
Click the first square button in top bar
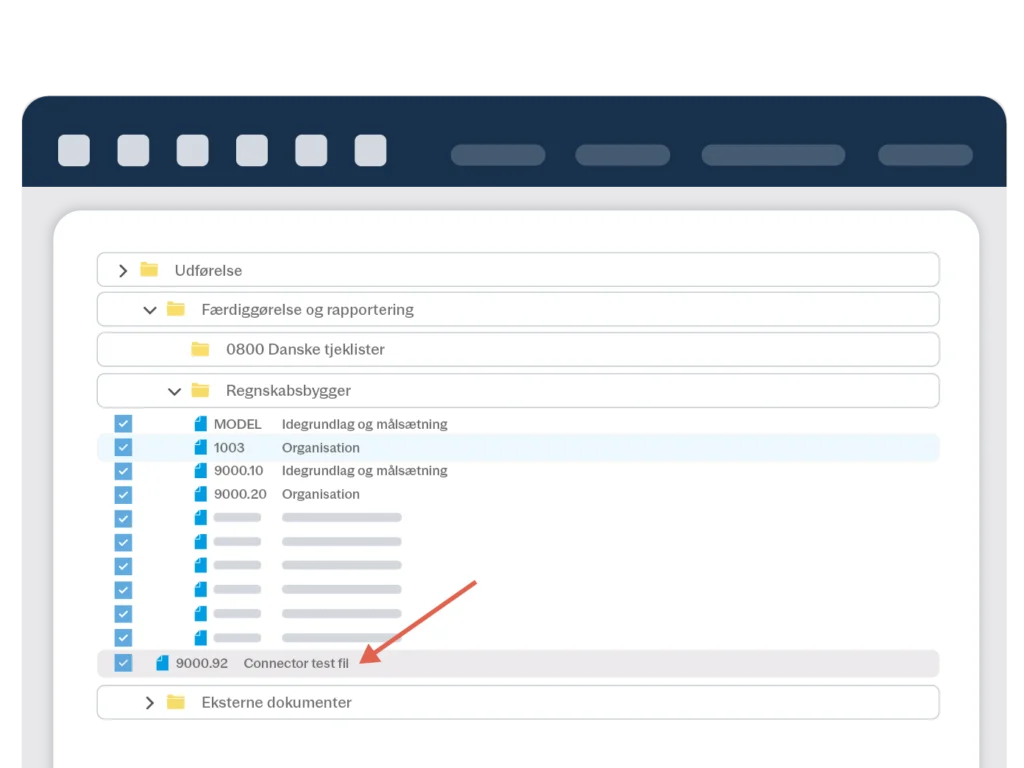[74, 151]
